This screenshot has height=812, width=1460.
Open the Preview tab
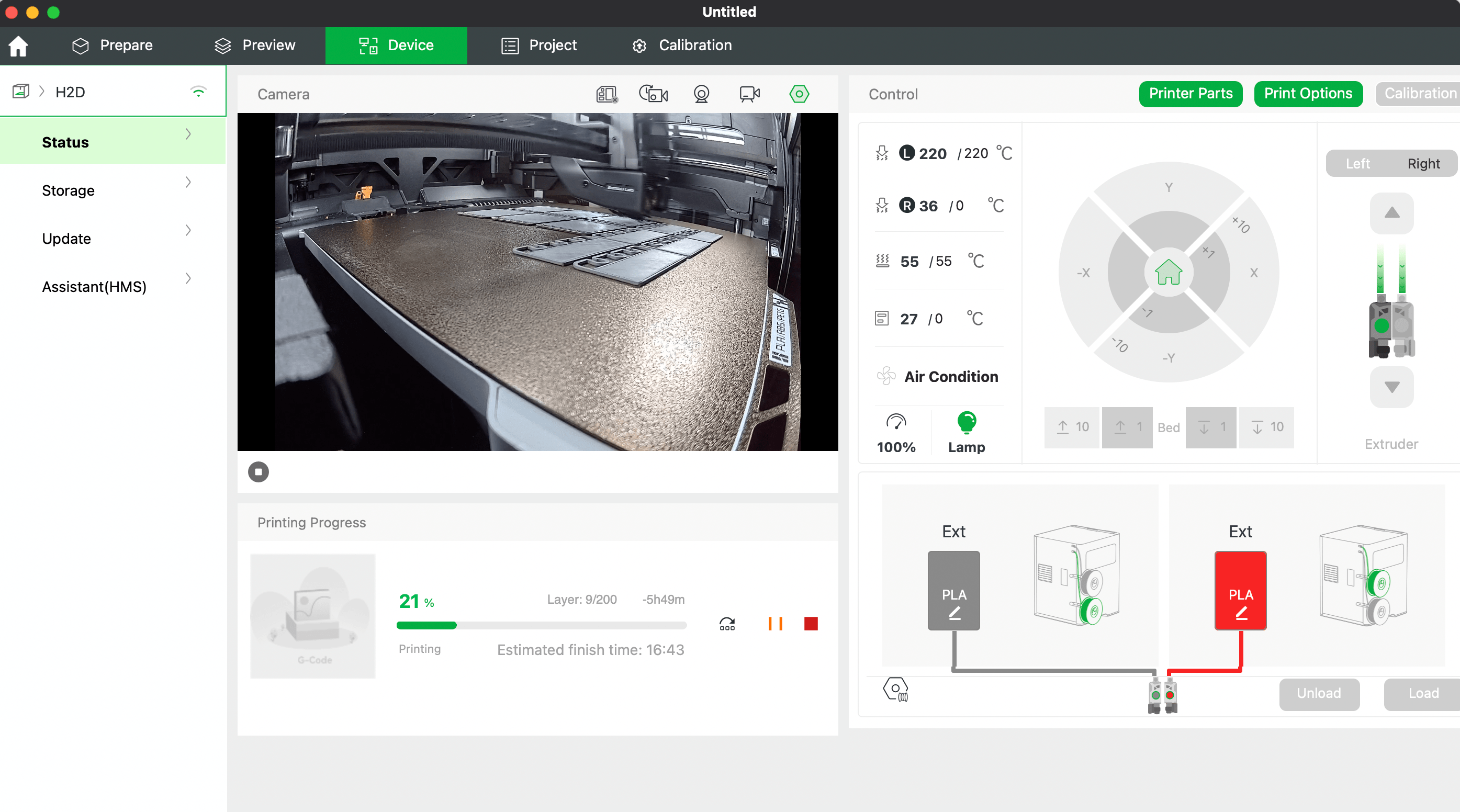[254, 46]
